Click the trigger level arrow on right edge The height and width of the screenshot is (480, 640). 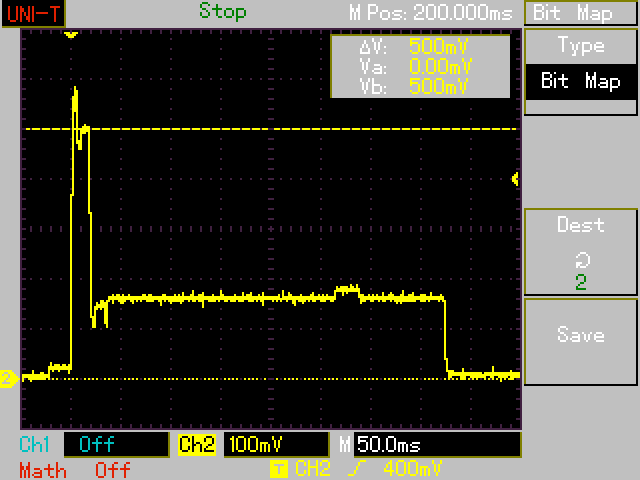click(515, 179)
